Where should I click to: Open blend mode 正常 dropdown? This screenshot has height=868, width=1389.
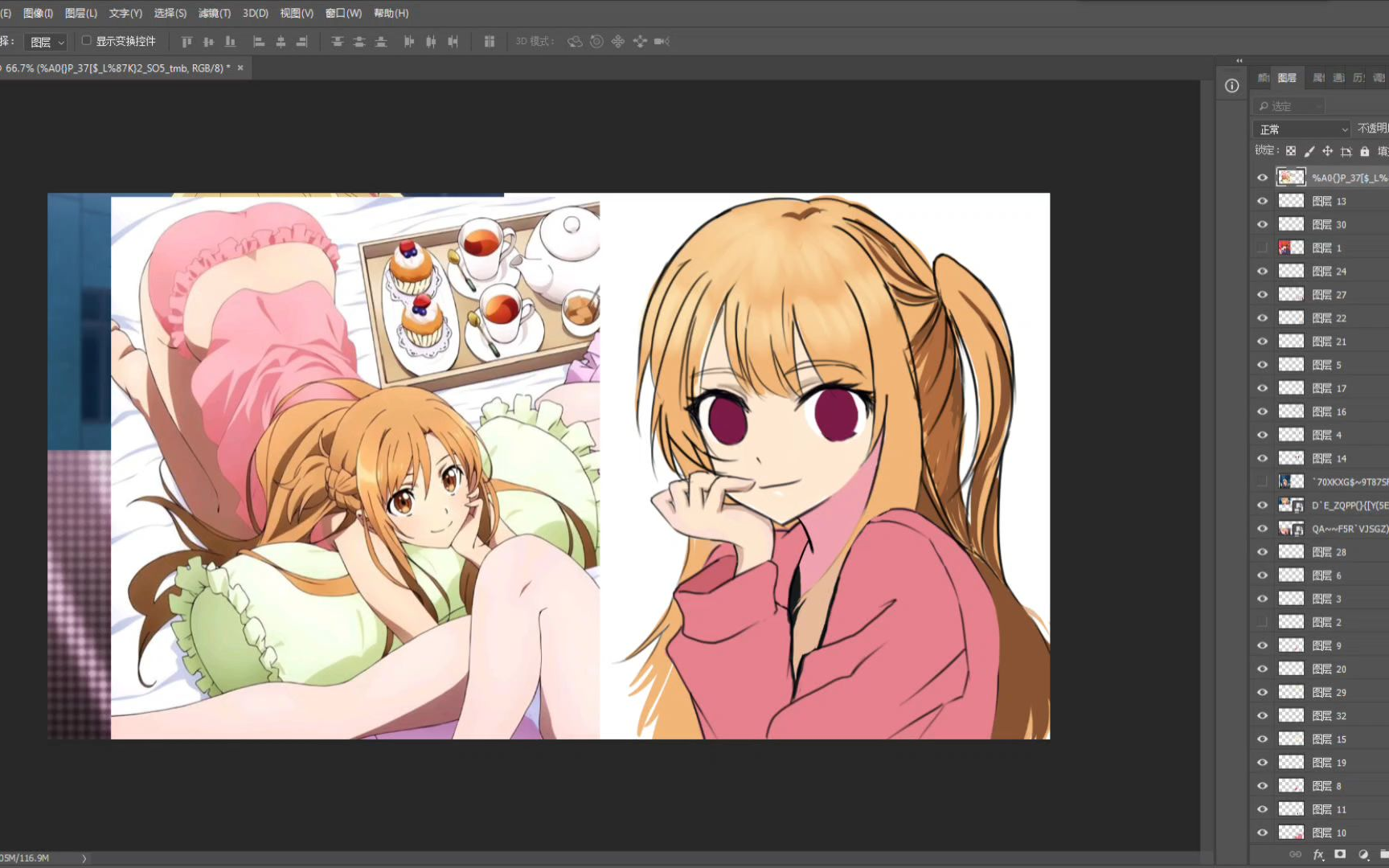[1302, 129]
